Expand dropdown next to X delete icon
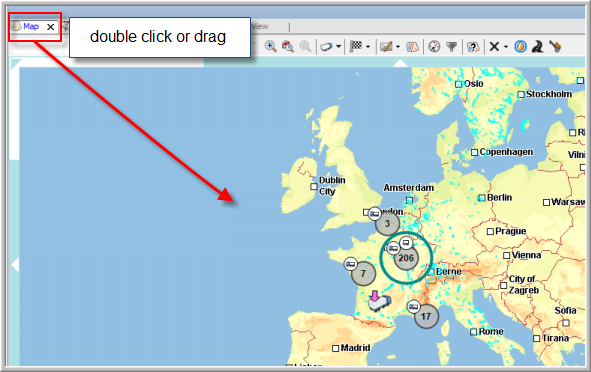Viewport: 591px width, 372px height. 506,47
